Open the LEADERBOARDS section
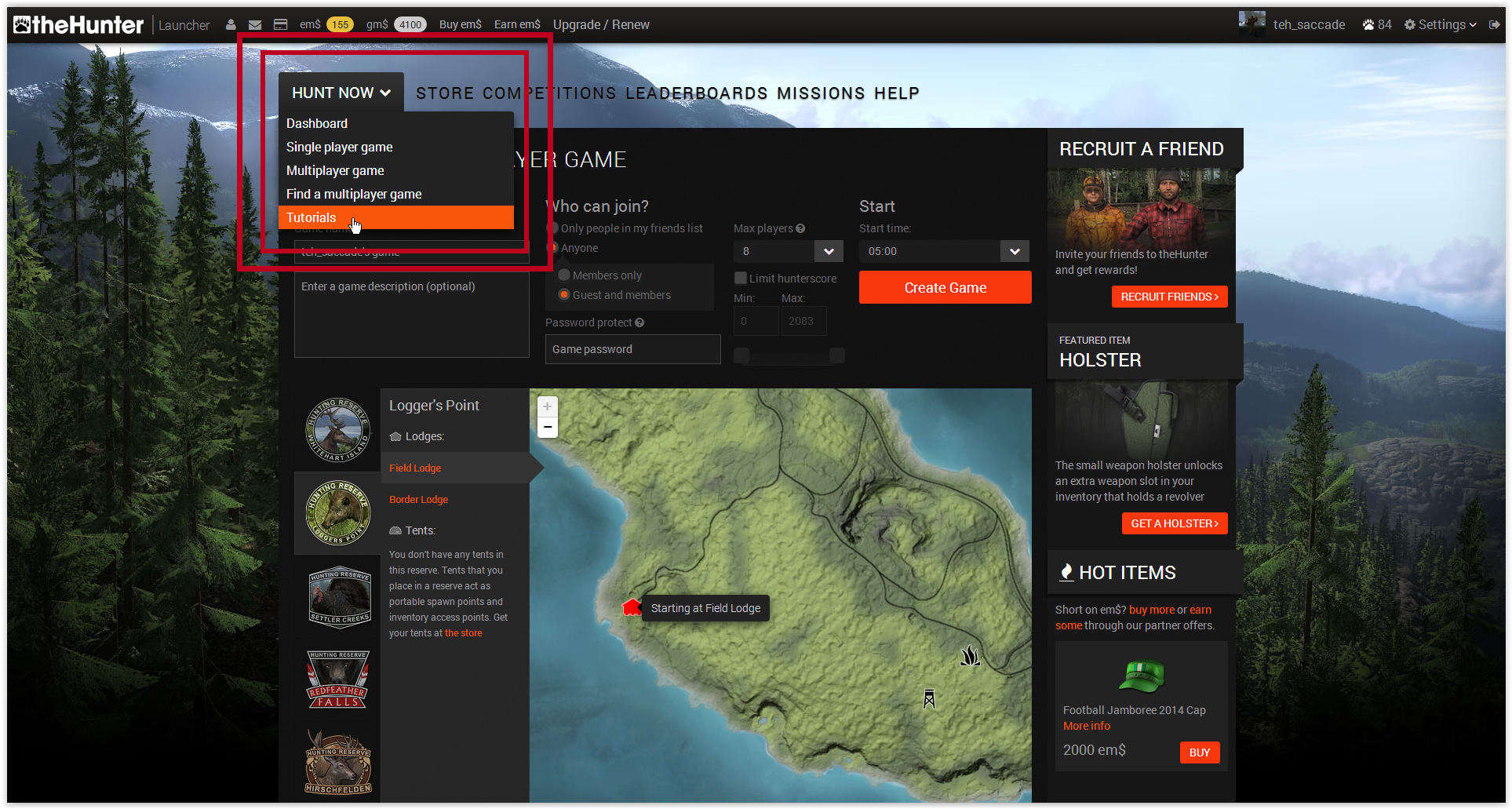Image resolution: width=1512 pixels, height=809 pixels. [697, 93]
